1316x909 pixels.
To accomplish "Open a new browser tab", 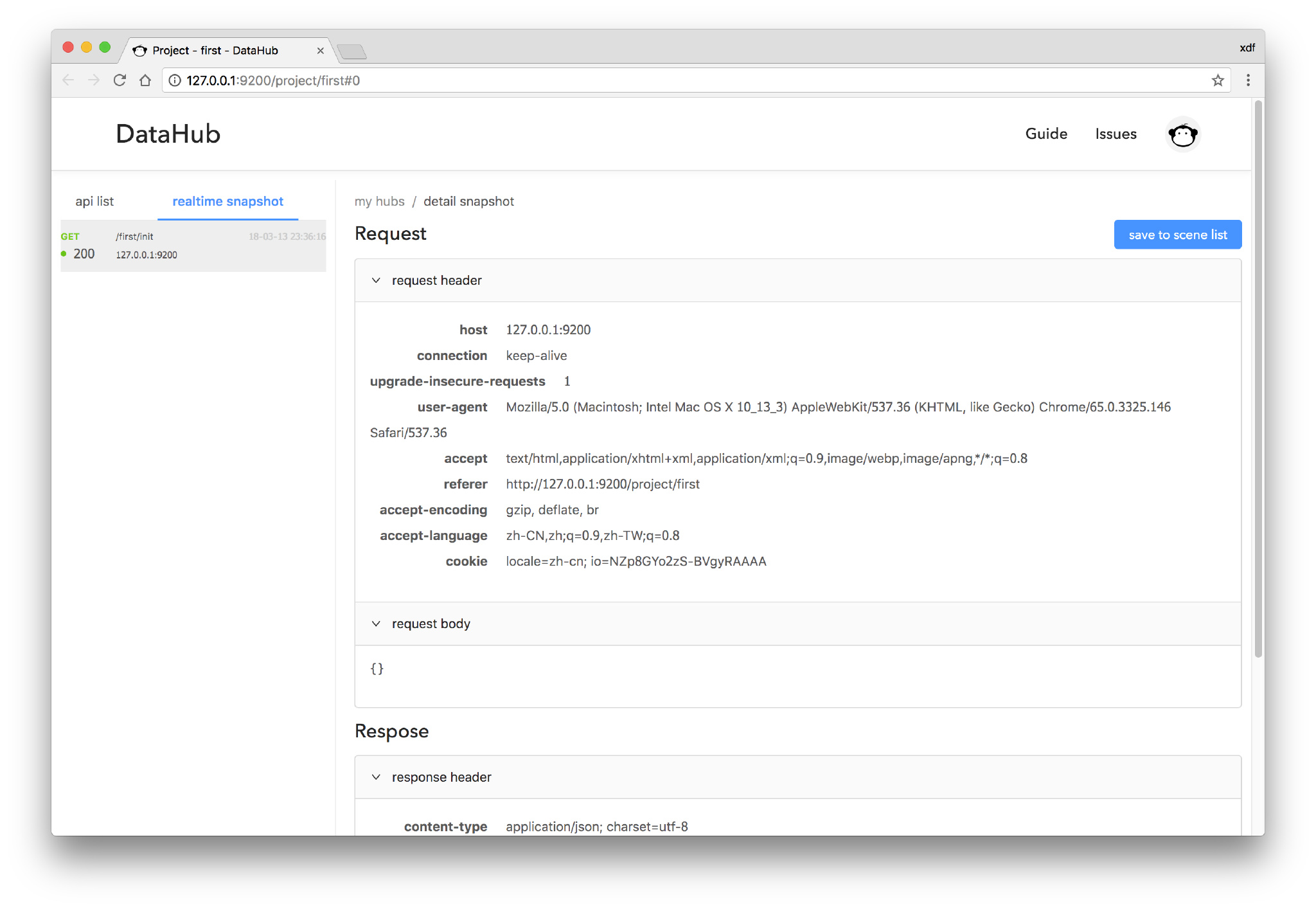I will (351, 51).
